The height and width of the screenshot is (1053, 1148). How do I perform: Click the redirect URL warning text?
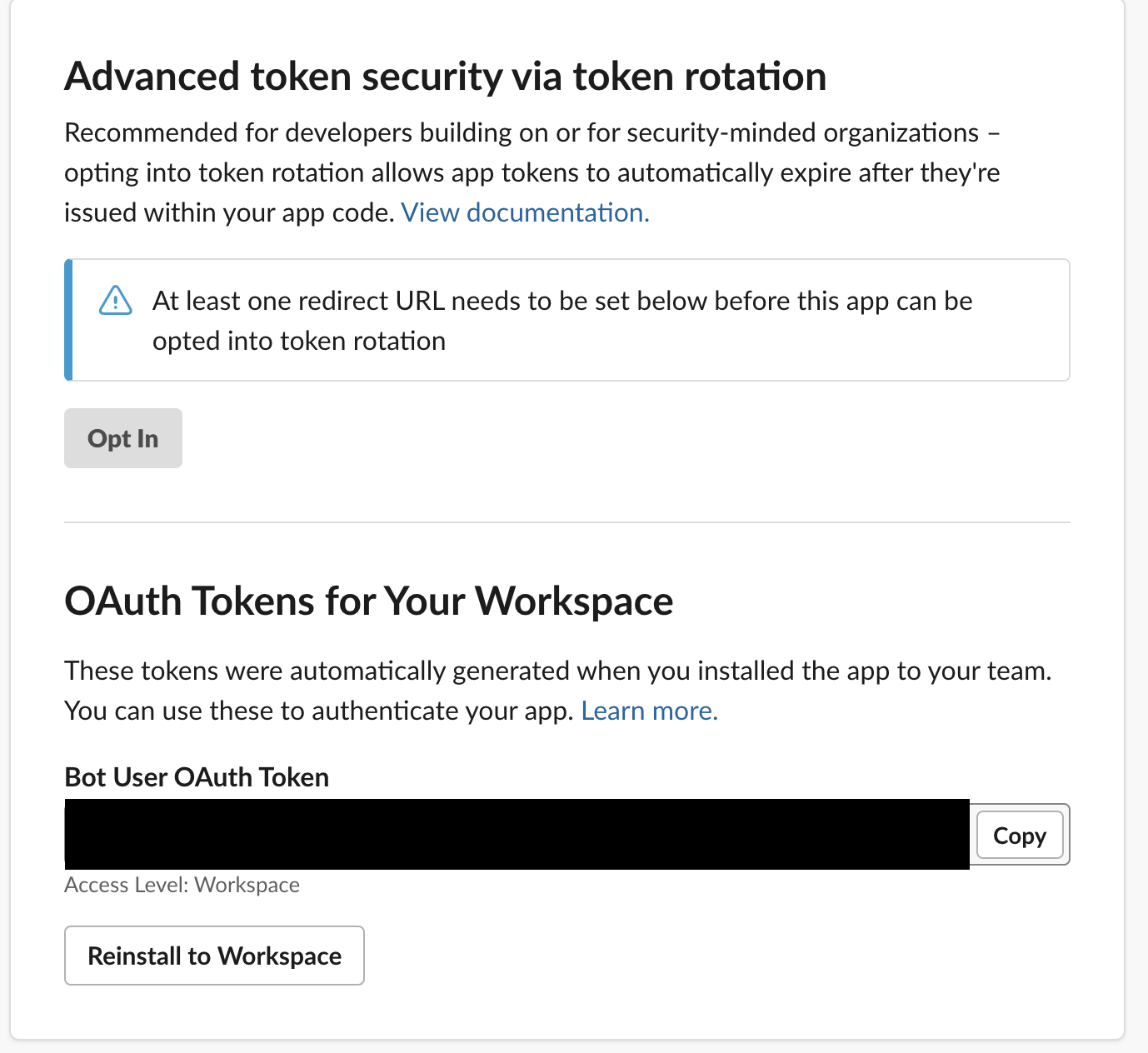coord(562,321)
